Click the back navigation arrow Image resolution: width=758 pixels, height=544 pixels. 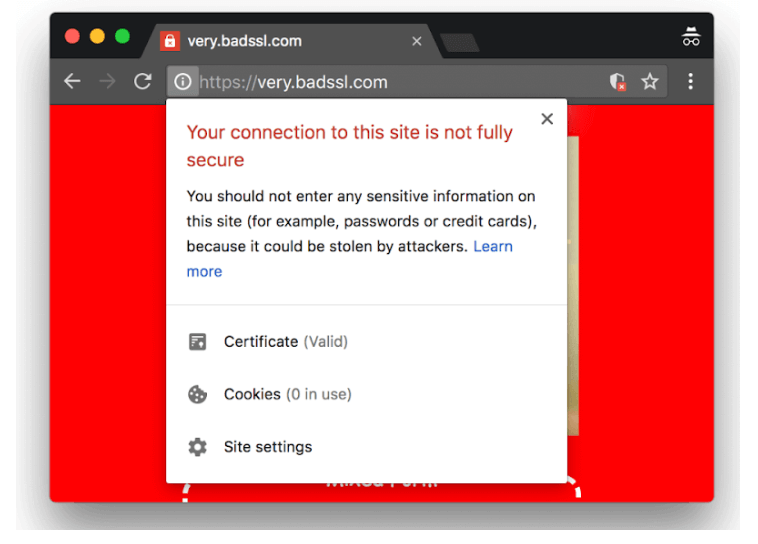coord(72,82)
